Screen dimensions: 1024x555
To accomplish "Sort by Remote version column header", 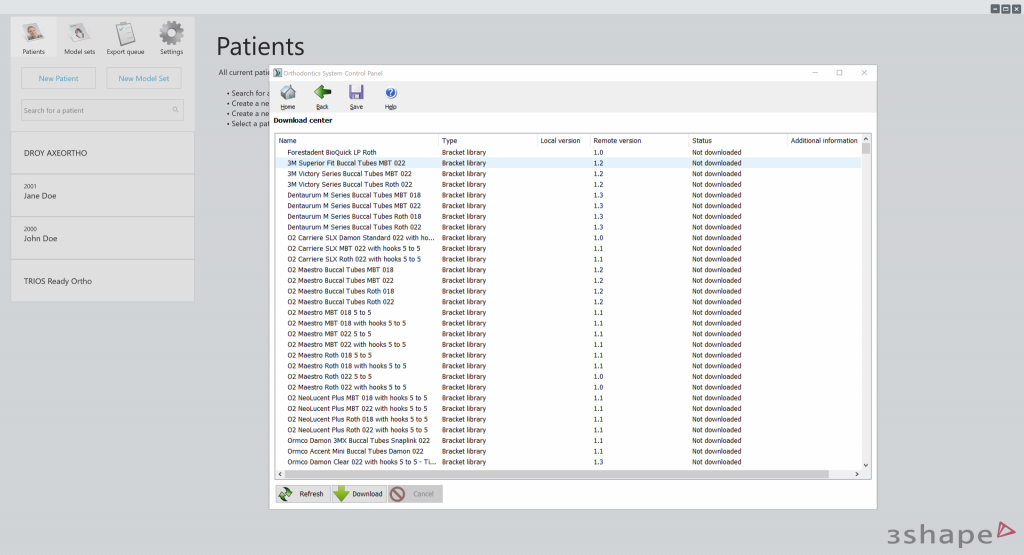I will 638,141.
